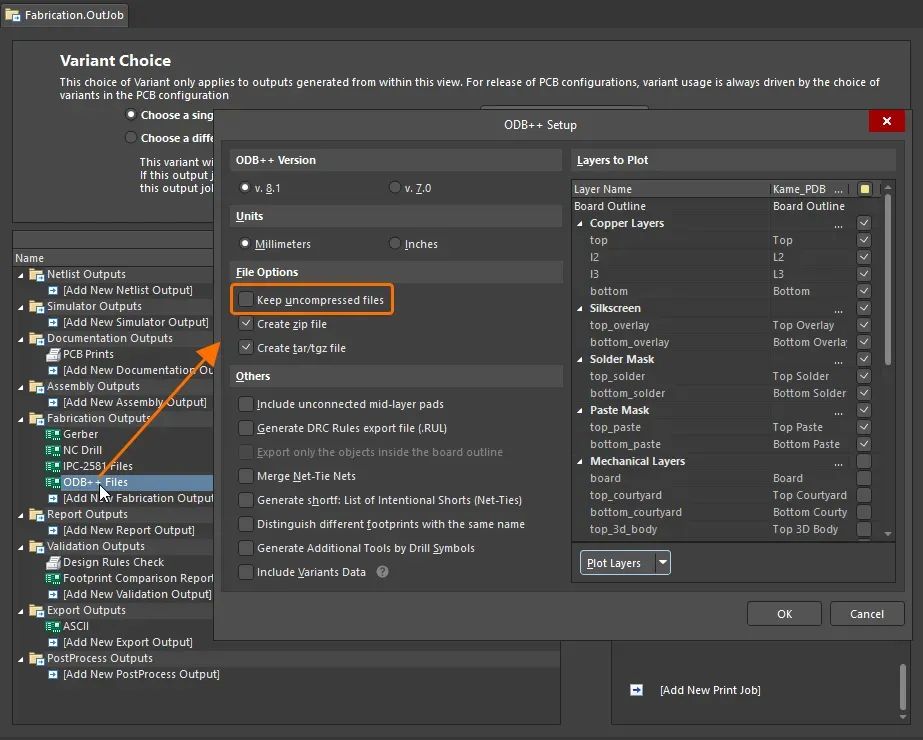Click the Copper Layers ellipsis button
The width and height of the screenshot is (923, 740).
coord(838,224)
